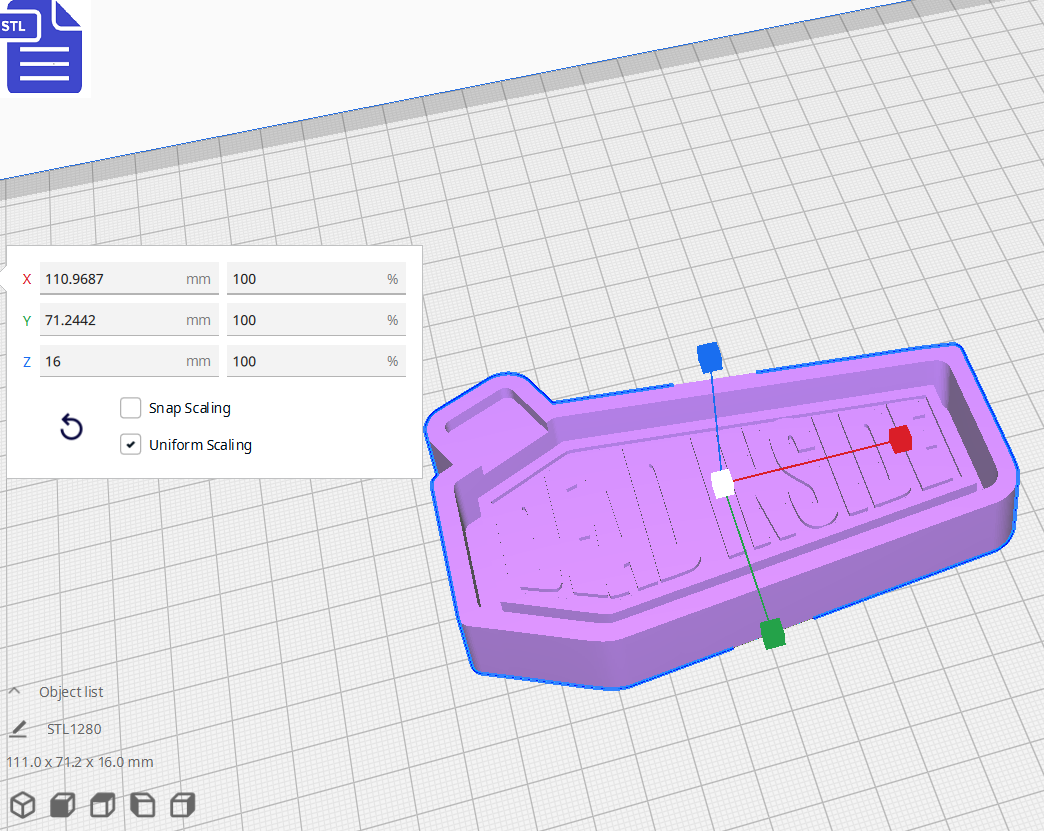
Task: Click the Z percentage field showing 100
Action: pos(316,361)
